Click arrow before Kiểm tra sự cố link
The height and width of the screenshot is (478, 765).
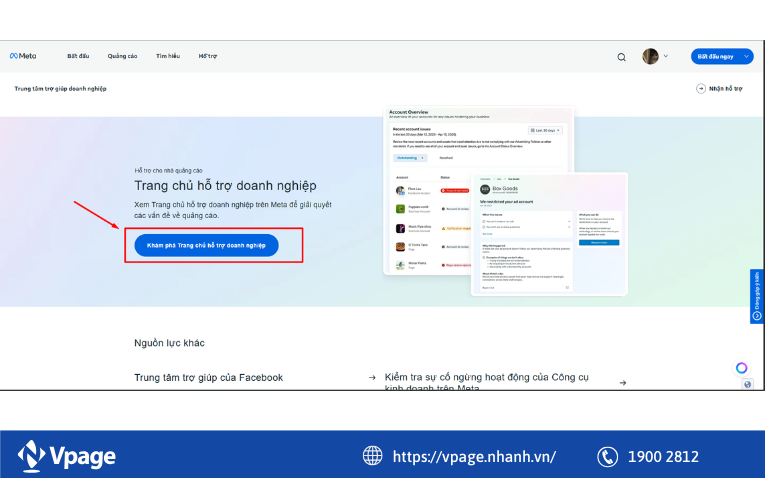372,378
